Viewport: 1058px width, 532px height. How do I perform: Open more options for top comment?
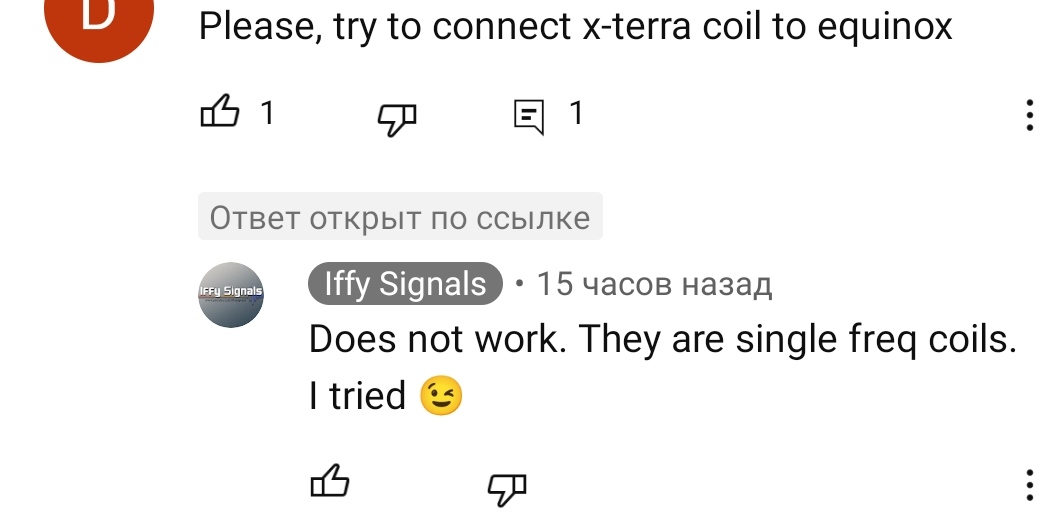click(1029, 115)
